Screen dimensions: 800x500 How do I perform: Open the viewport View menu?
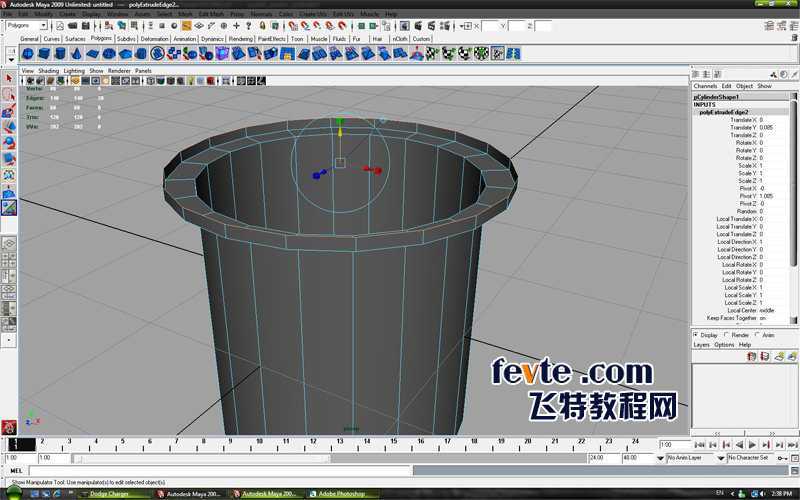tap(28, 71)
